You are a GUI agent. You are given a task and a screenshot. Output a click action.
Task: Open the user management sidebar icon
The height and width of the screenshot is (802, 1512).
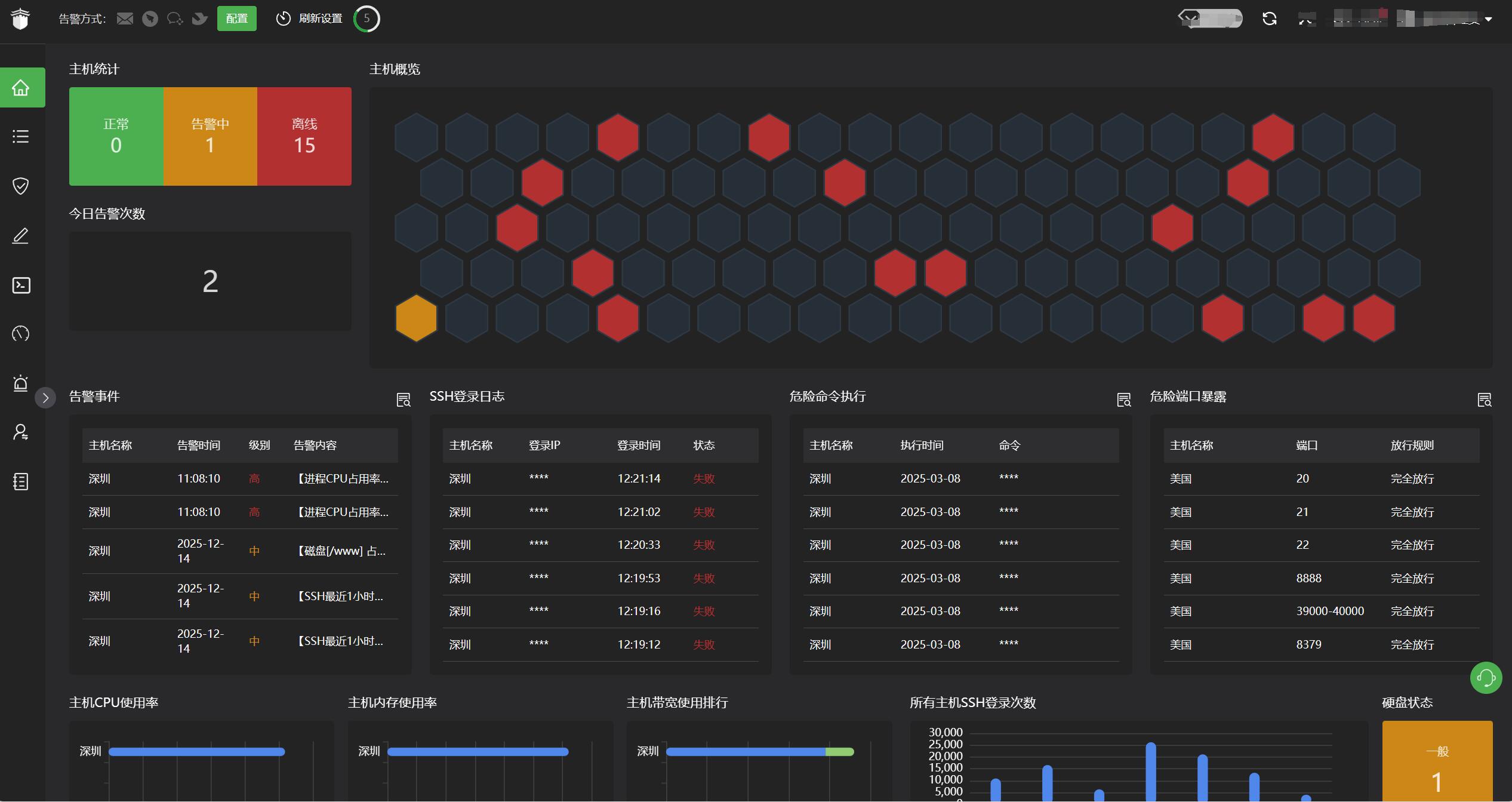pos(21,432)
